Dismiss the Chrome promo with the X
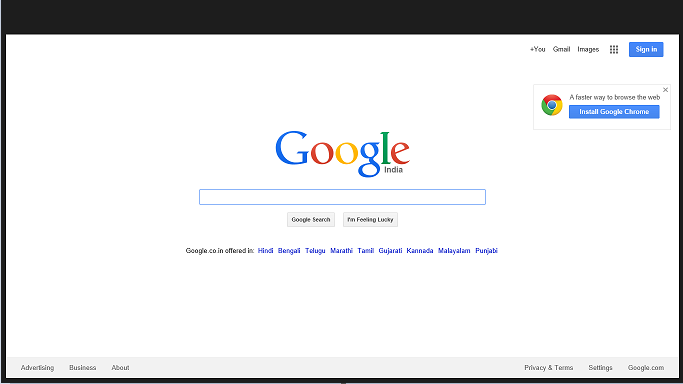 coord(665,90)
